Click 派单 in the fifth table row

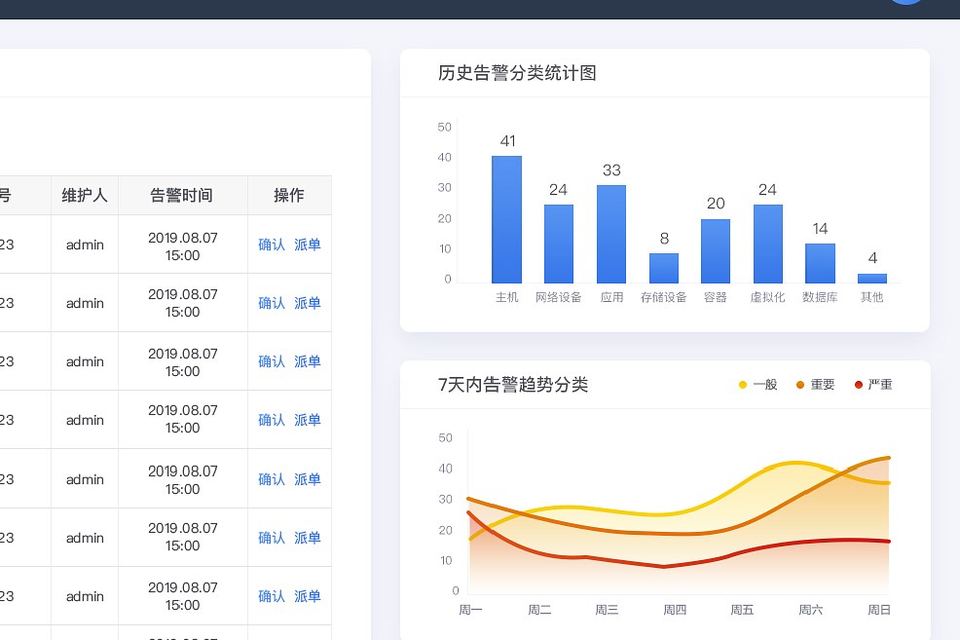307,479
